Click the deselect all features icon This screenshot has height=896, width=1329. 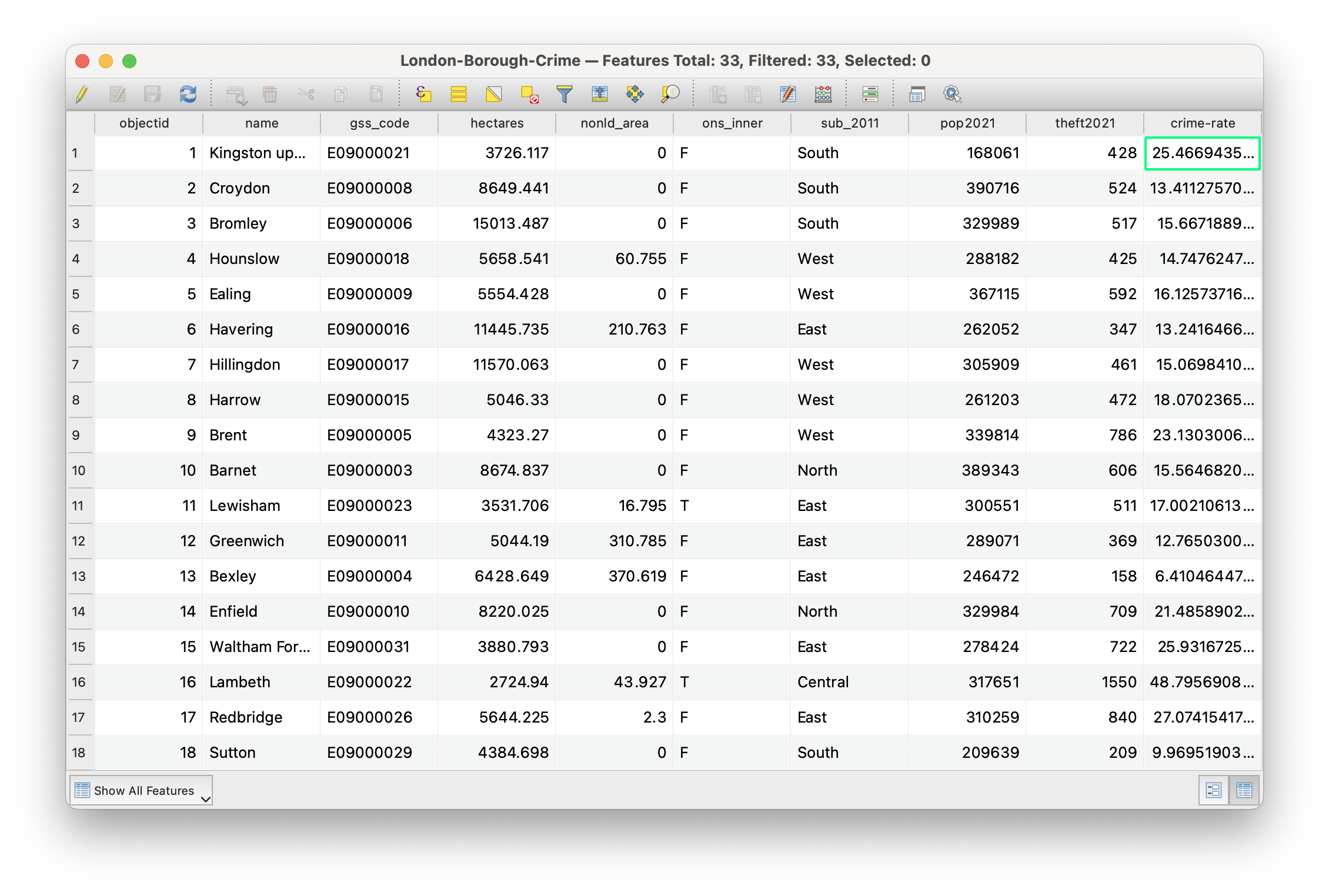click(529, 94)
